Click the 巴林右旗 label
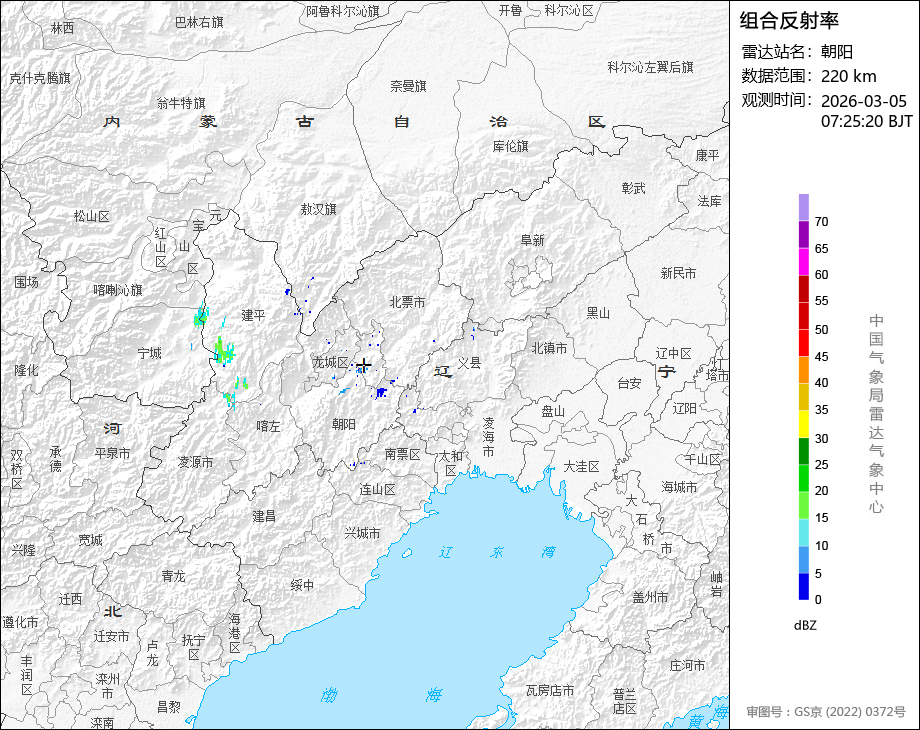This screenshot has height=730, width=920. click(199, 22)
